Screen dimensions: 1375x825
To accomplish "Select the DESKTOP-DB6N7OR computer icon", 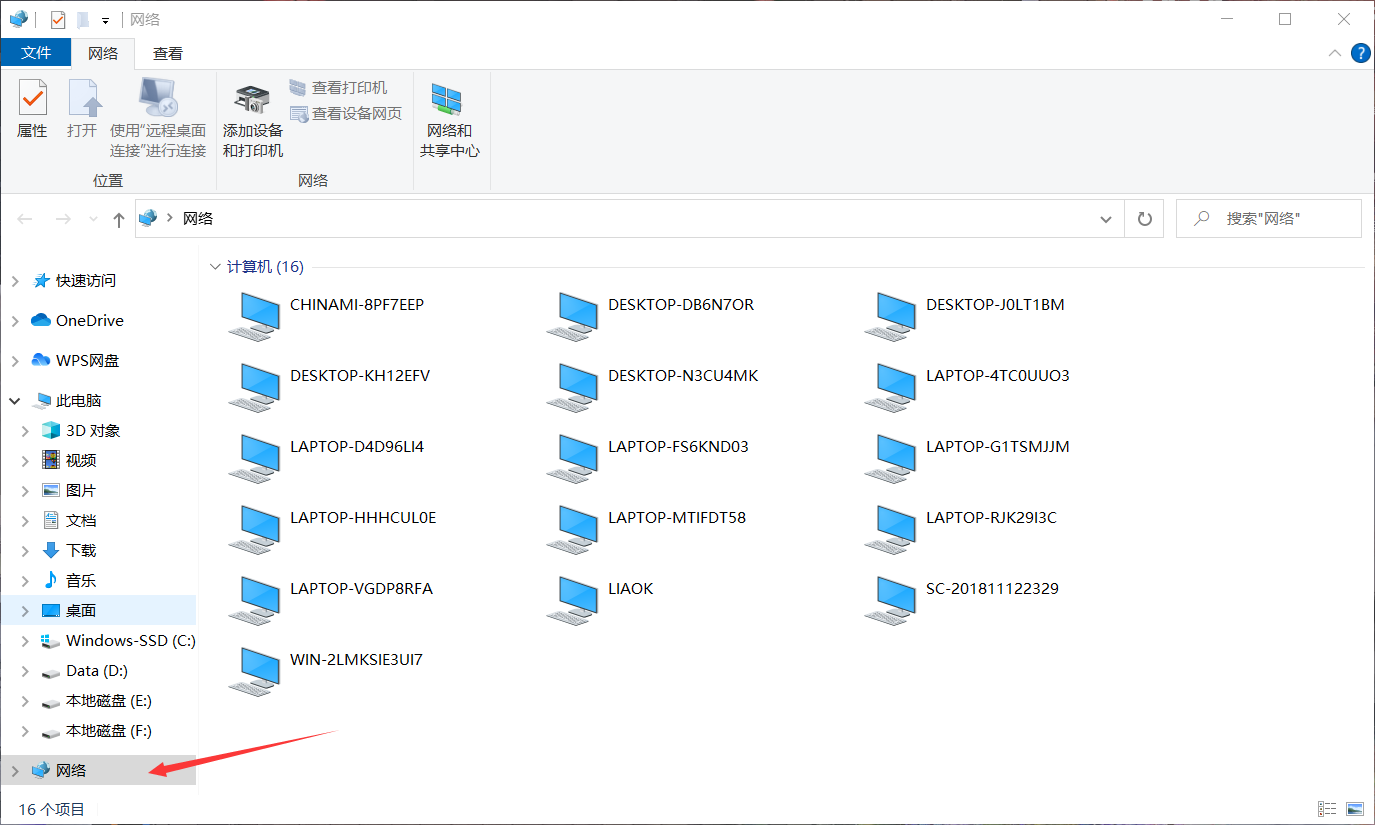I will tap(573, 317).
